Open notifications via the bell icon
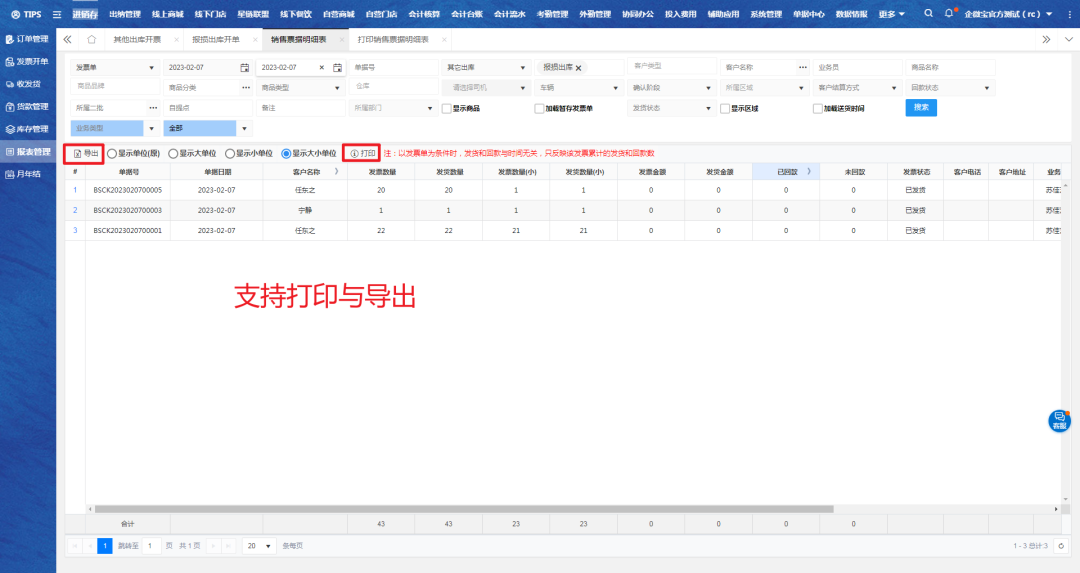The width and height of the screenshot is (1080, 573). point(949,14)
